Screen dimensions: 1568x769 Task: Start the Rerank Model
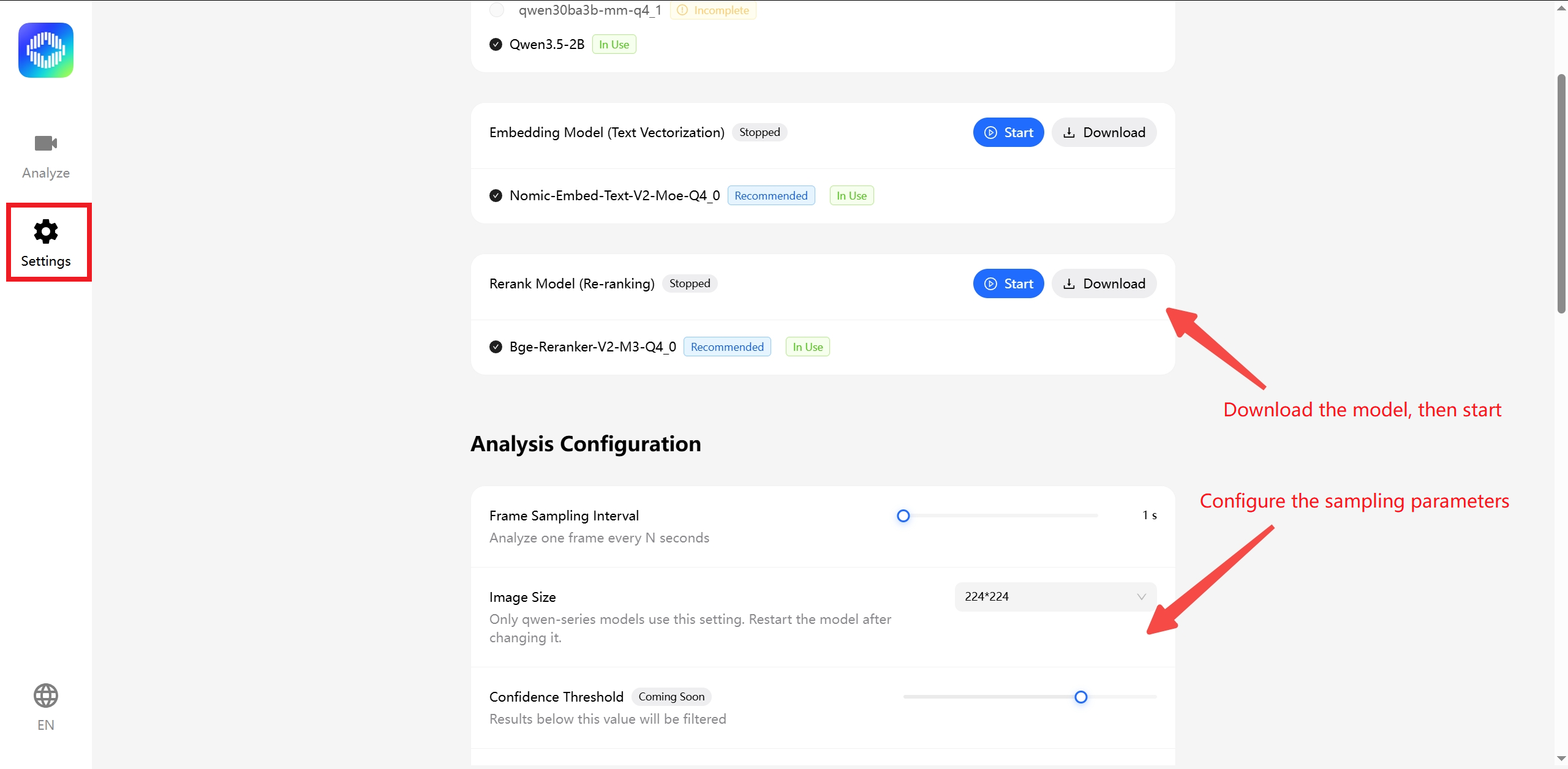click(1008, 283)
